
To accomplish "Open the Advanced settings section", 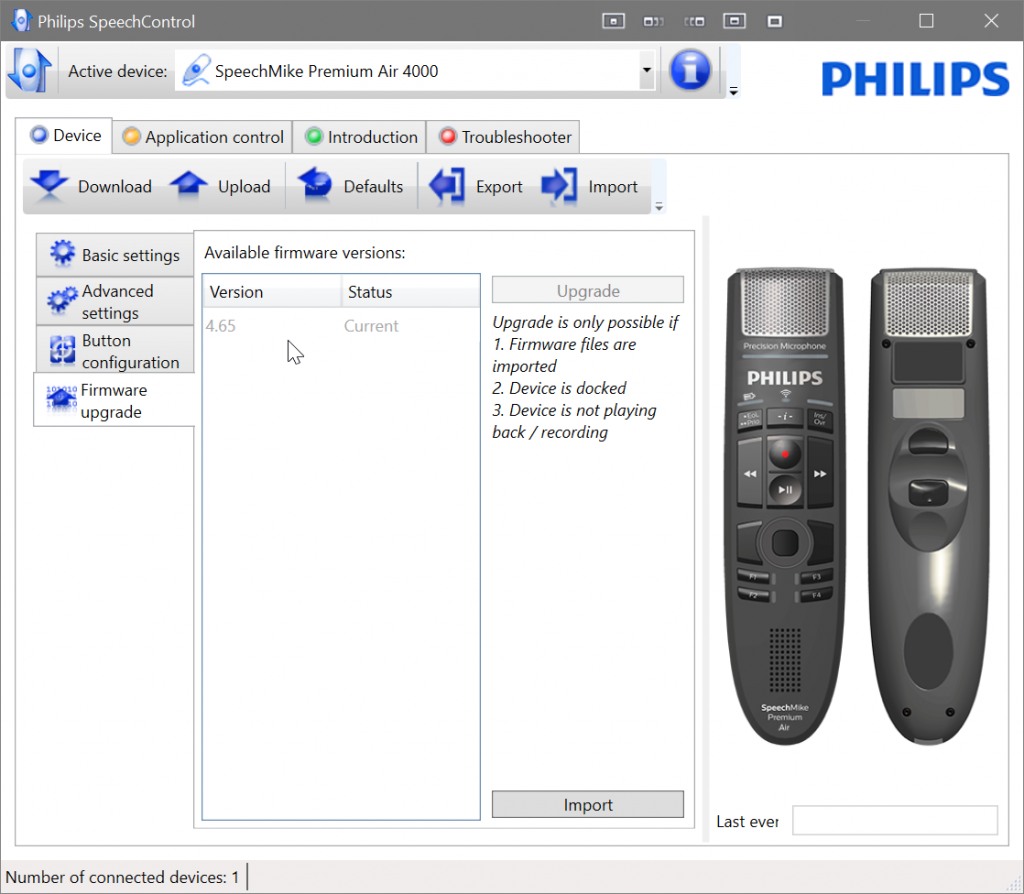I will 115,301.
